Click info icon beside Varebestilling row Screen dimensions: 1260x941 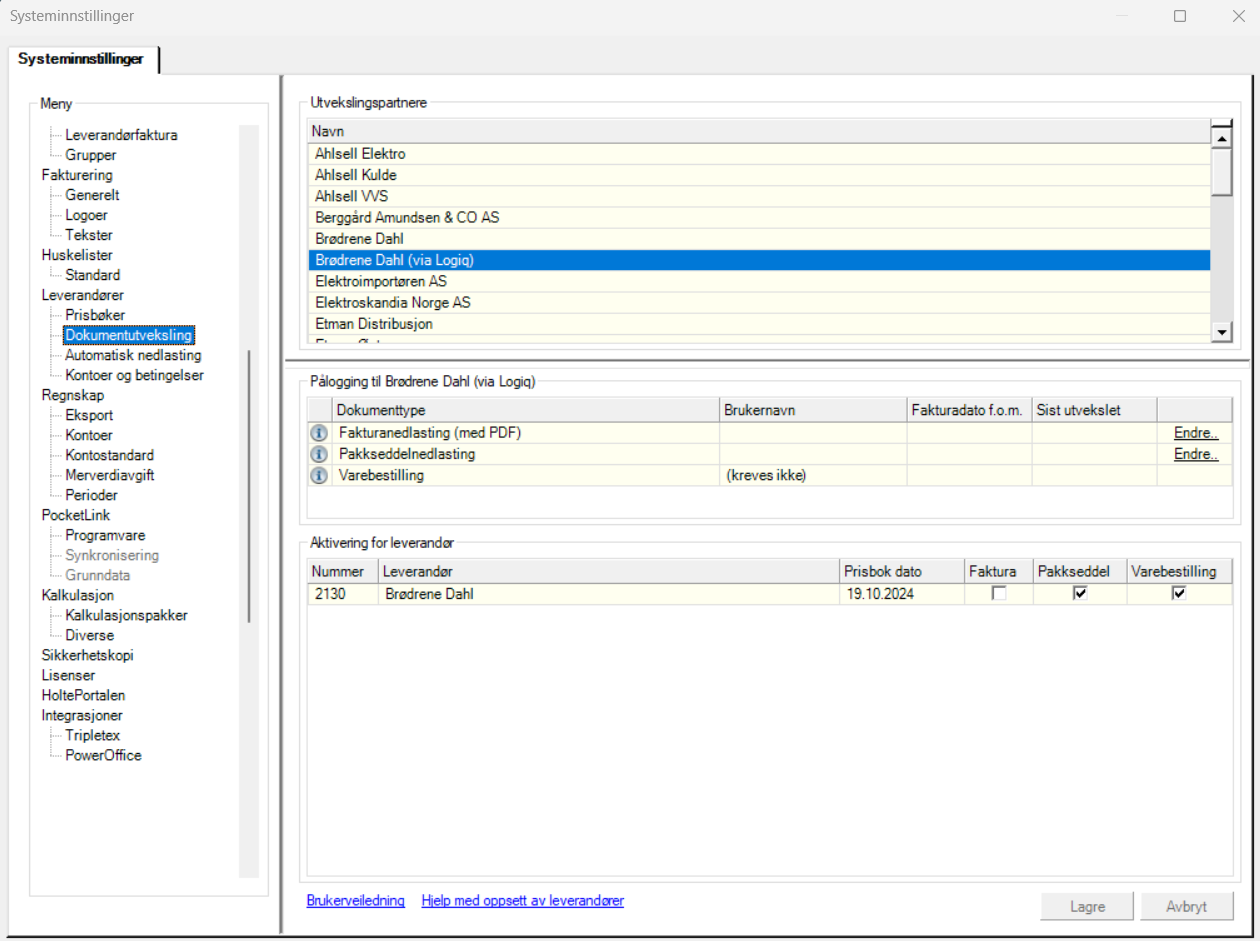pyautogui.click(x=319, y=476)
